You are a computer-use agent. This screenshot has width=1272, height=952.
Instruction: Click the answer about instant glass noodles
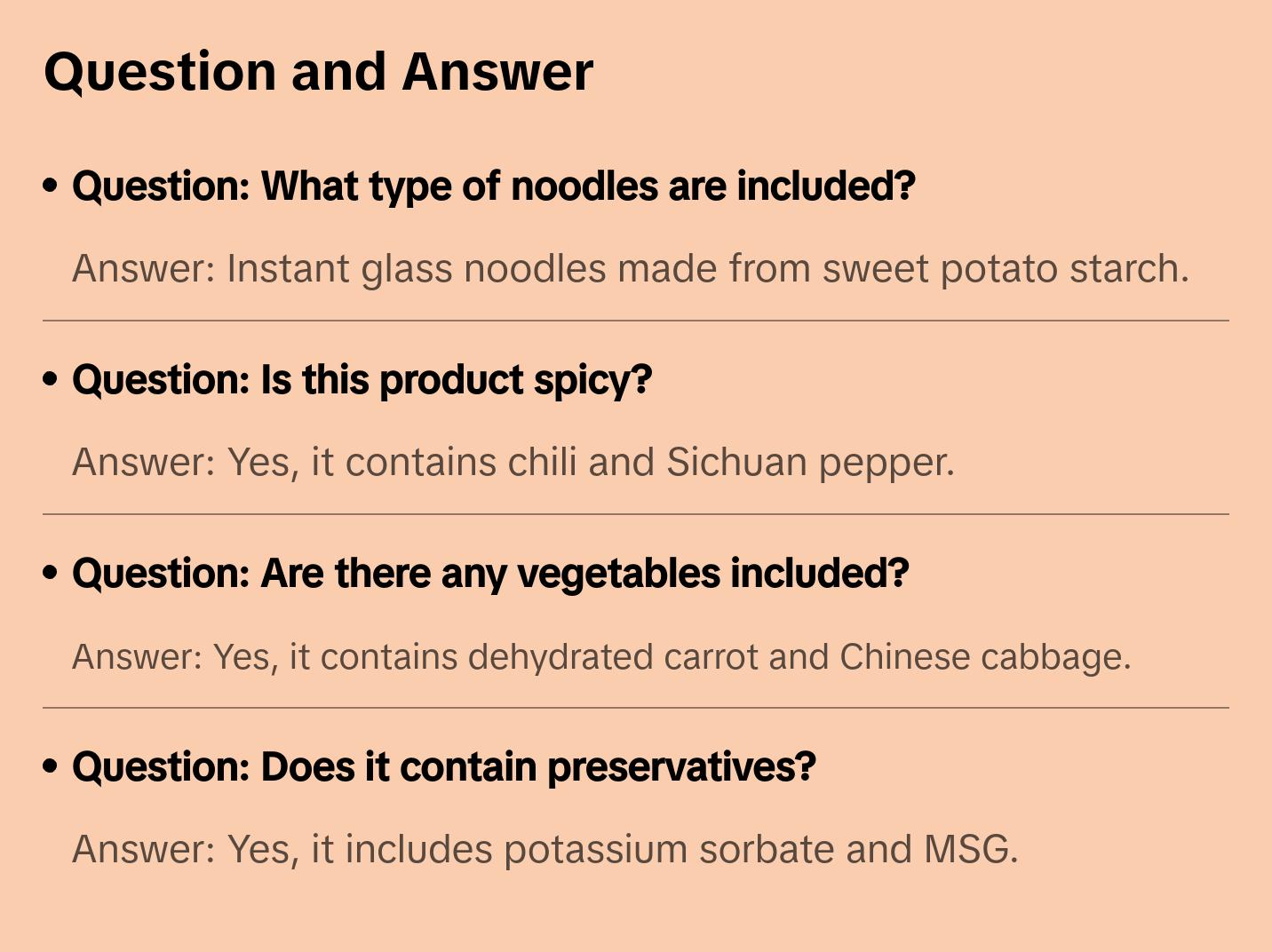click(630, 268)
